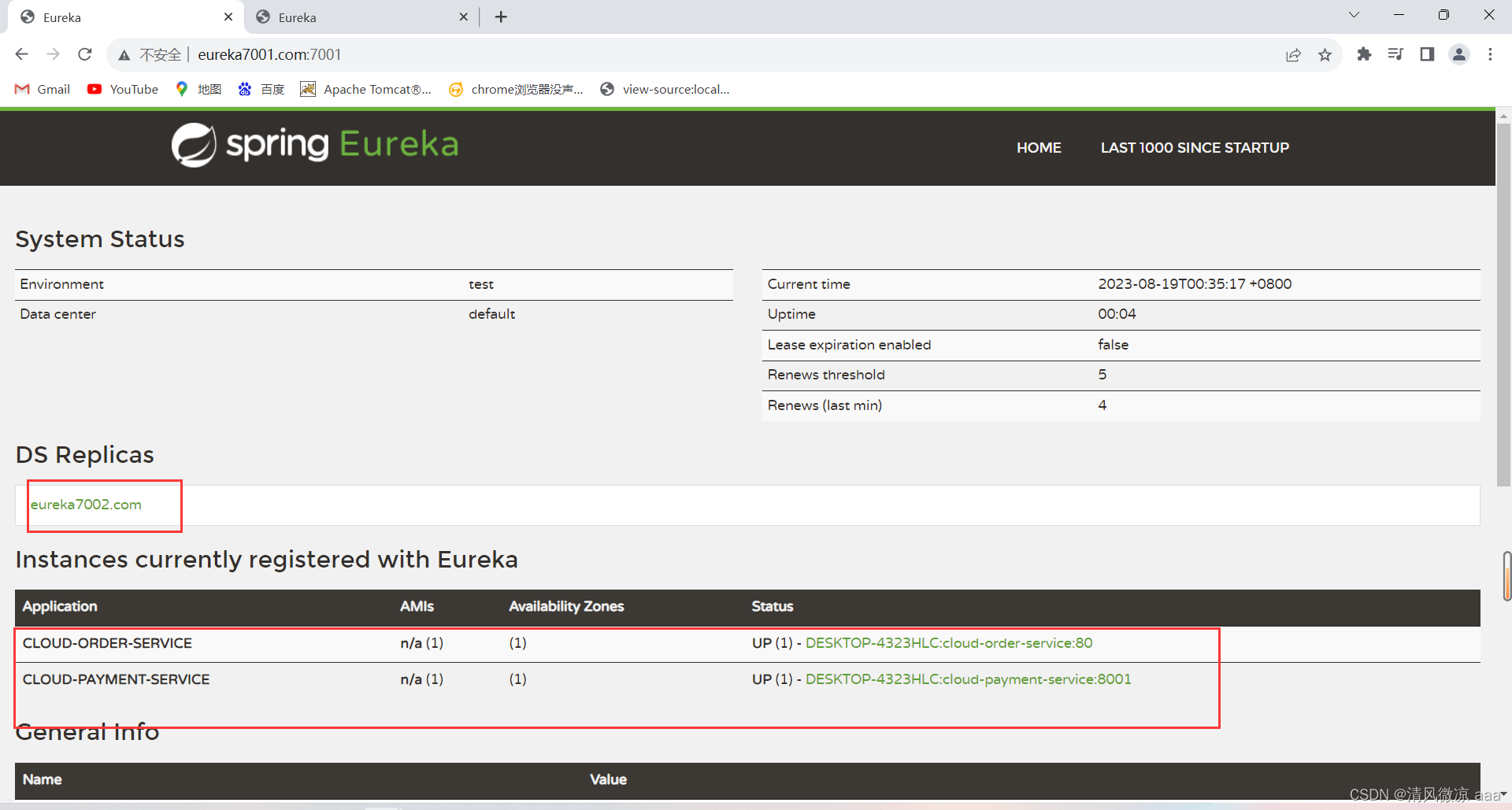
Task: Open Chrome's three-dot menu
Action: (1490, 54)
